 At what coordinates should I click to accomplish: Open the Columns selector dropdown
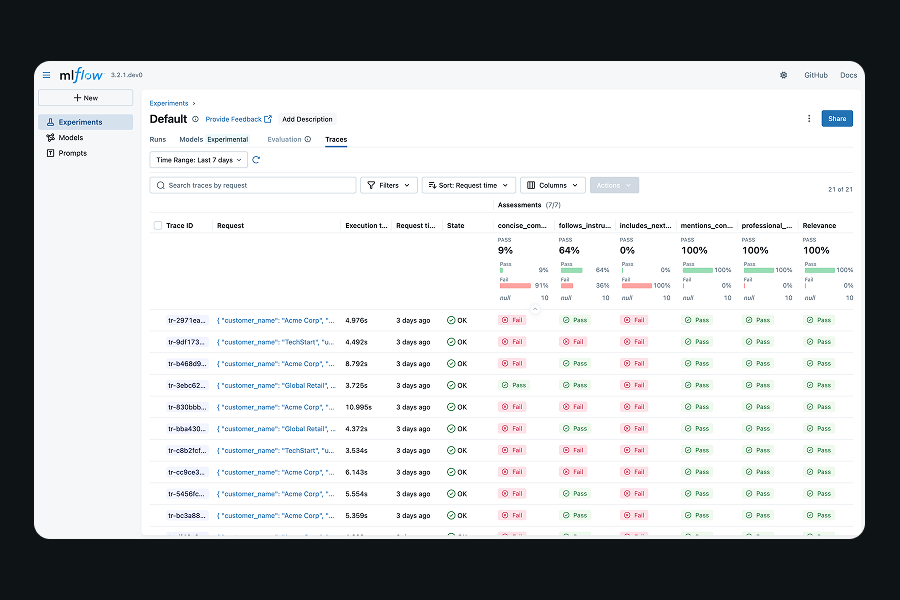click(552, 185)
